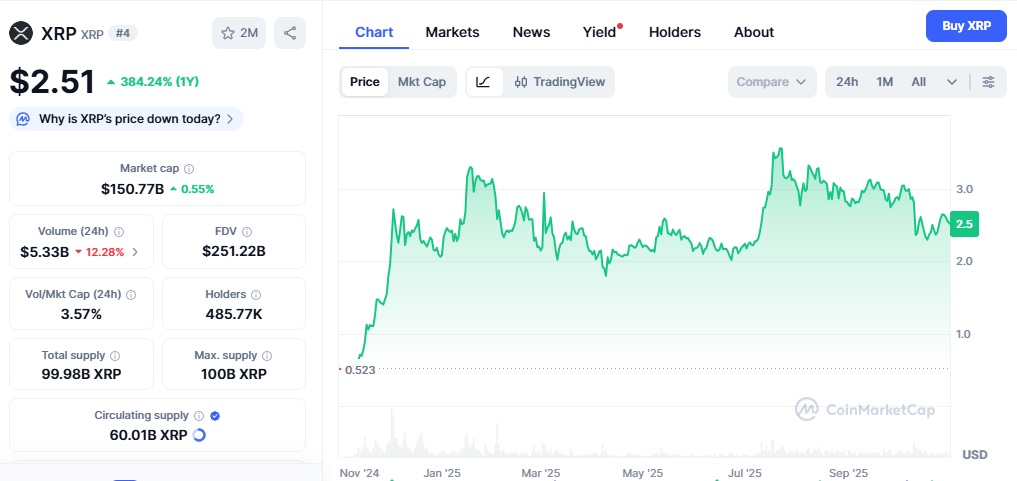Show Circulating supply info icon
Viewport: 1017px width, 481px height.
click(x=199, y=416)
